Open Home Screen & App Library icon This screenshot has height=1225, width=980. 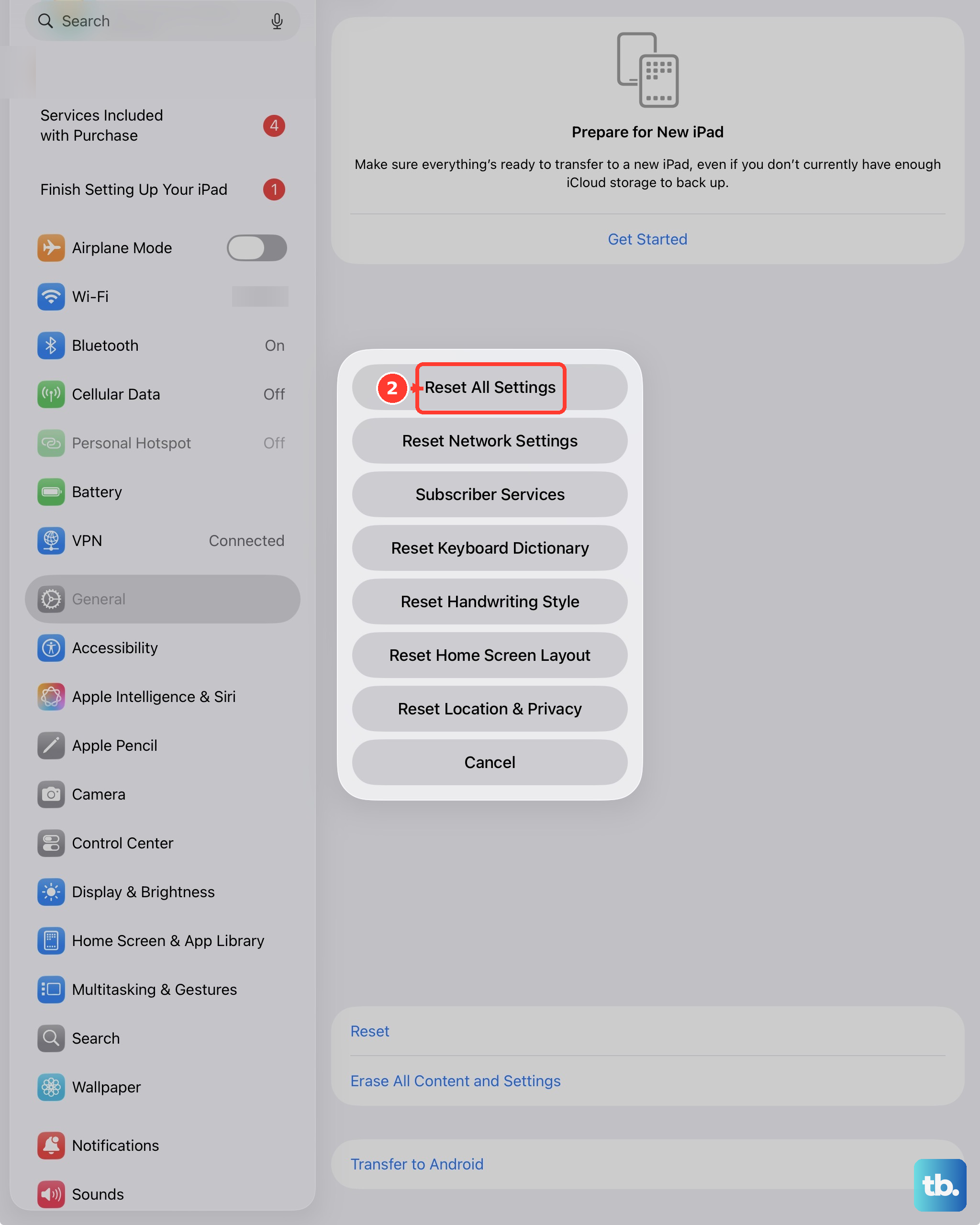tap(51, 941)
